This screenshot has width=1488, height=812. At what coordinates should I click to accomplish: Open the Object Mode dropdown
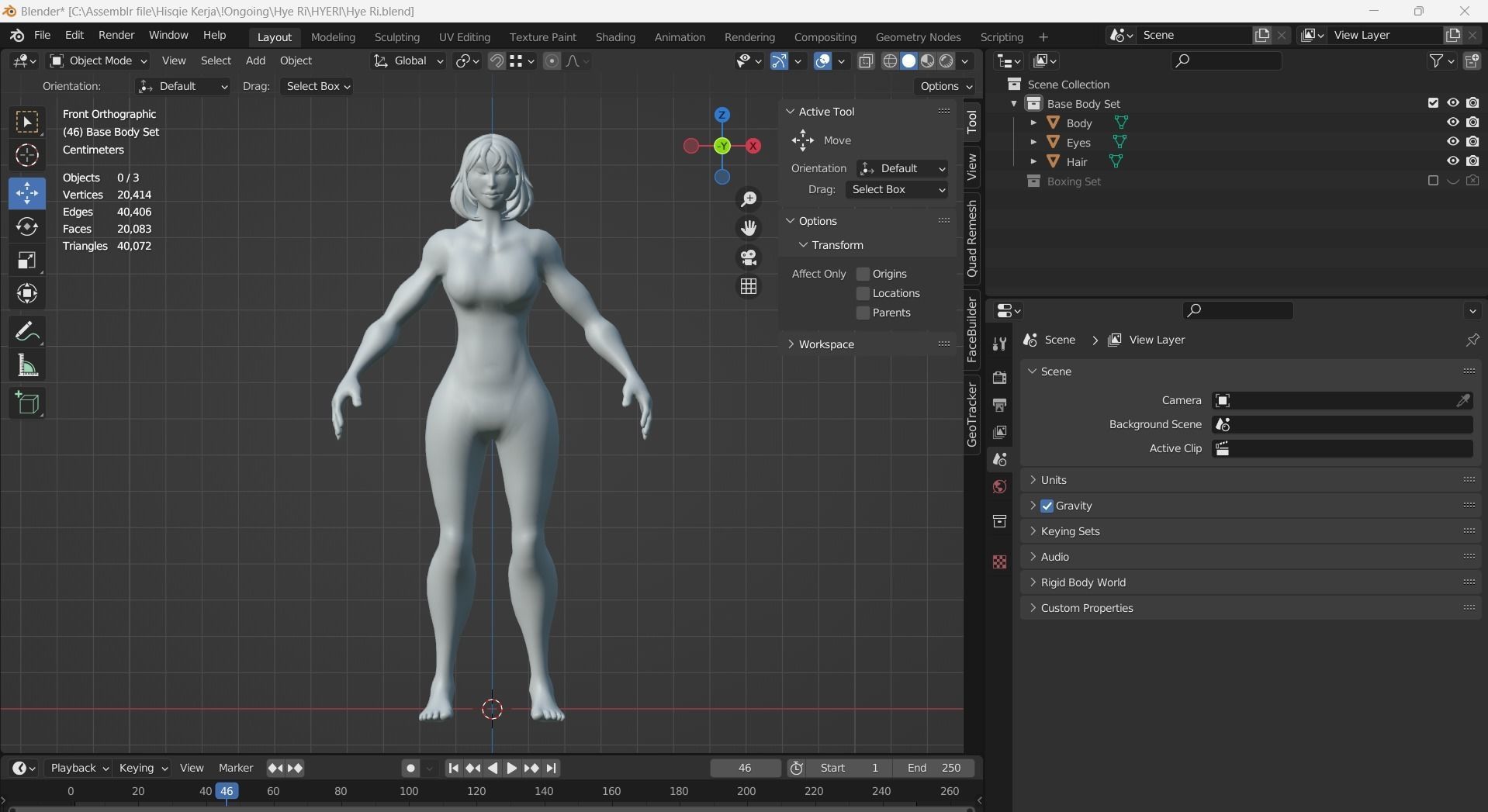click(x=99, y=60)
